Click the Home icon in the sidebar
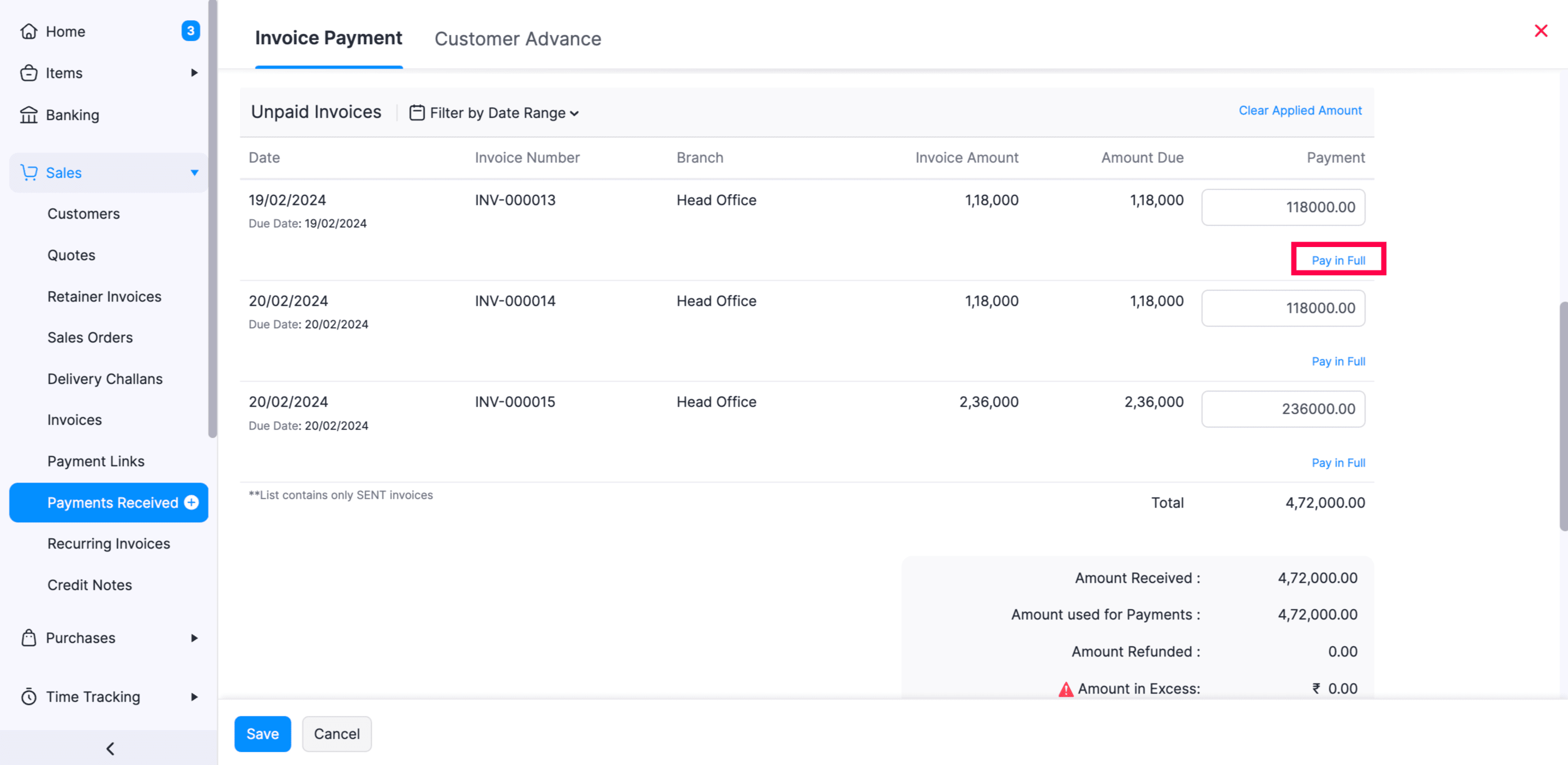1568x765 pixels. (x=29, y=31)
